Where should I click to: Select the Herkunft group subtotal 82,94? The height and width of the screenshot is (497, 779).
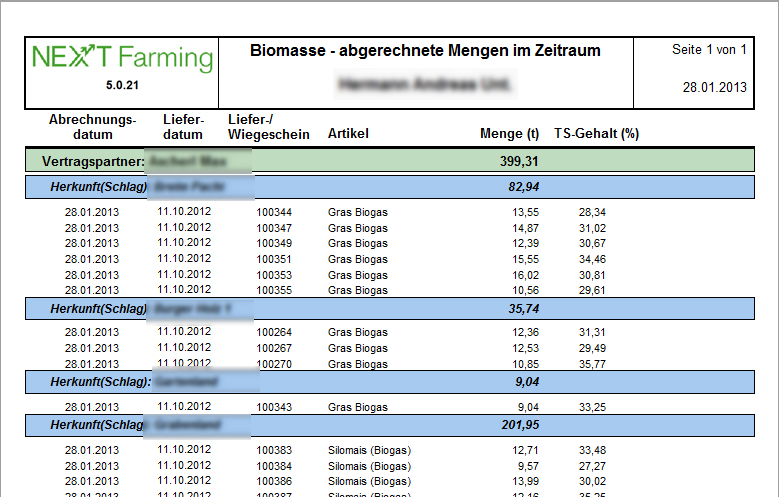[x=523, y=187]
